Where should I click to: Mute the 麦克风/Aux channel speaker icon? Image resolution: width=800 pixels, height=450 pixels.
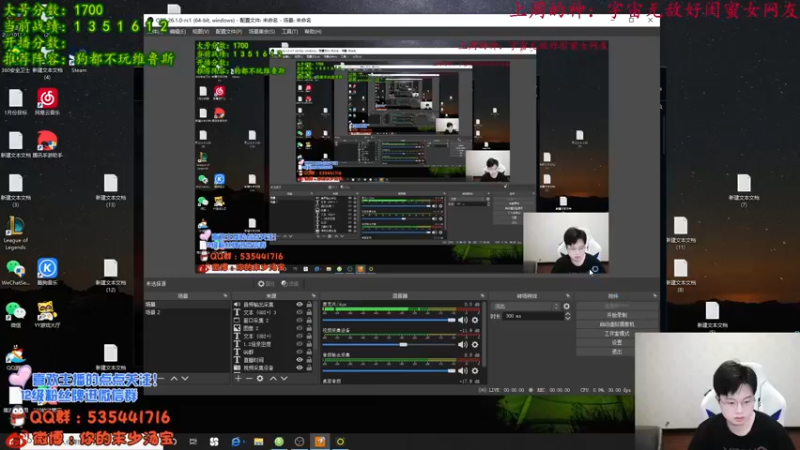(462, 320)
